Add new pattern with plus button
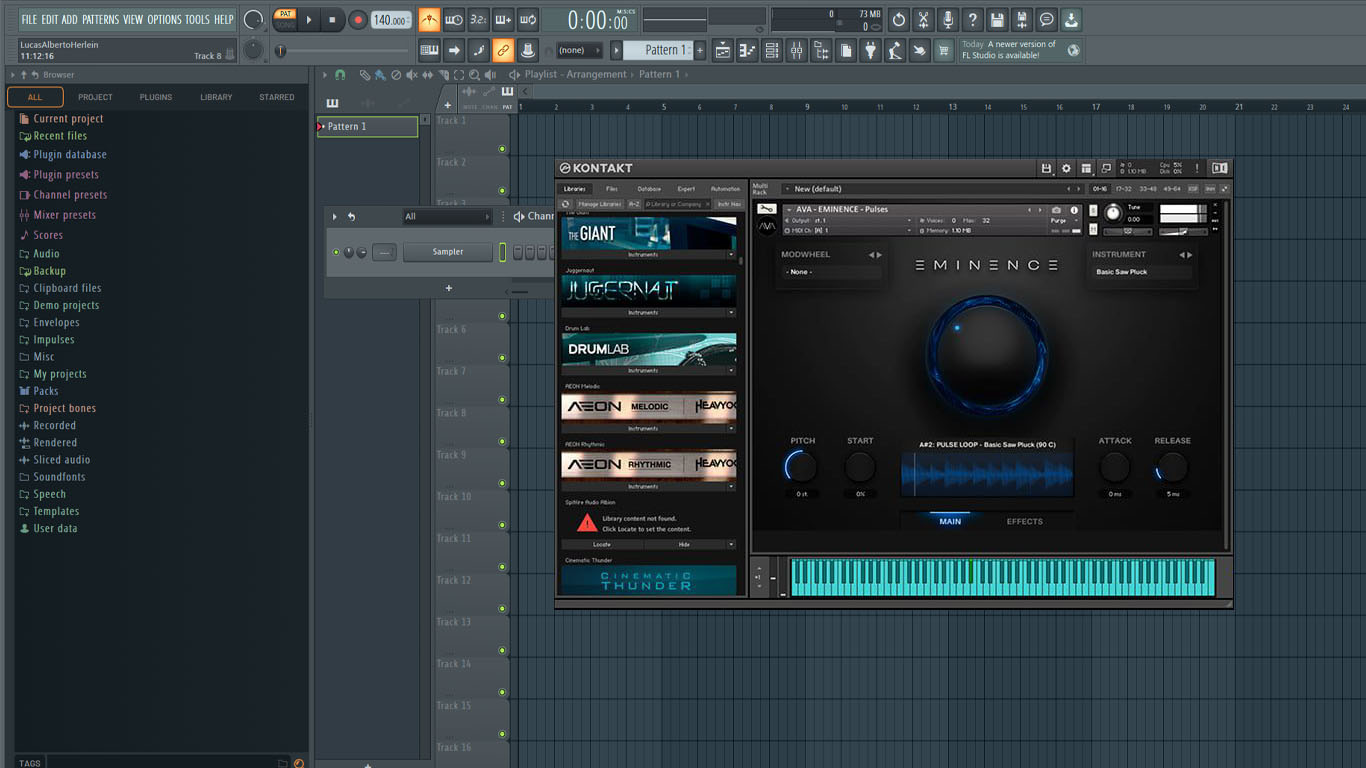Screen dimensions: 1366x768 699,50
